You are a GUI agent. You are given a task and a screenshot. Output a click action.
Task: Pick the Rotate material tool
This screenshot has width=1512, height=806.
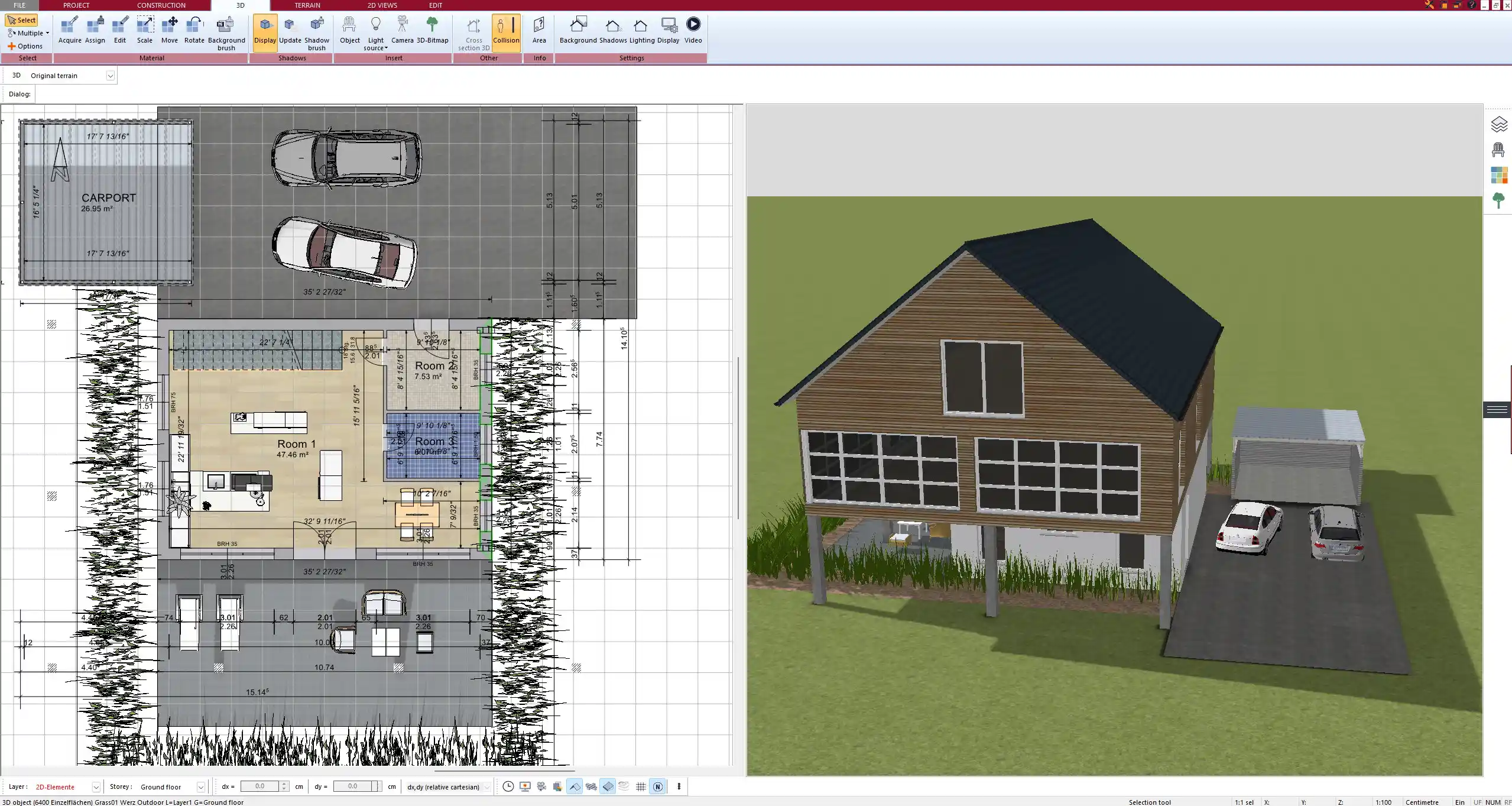[194, 30]
